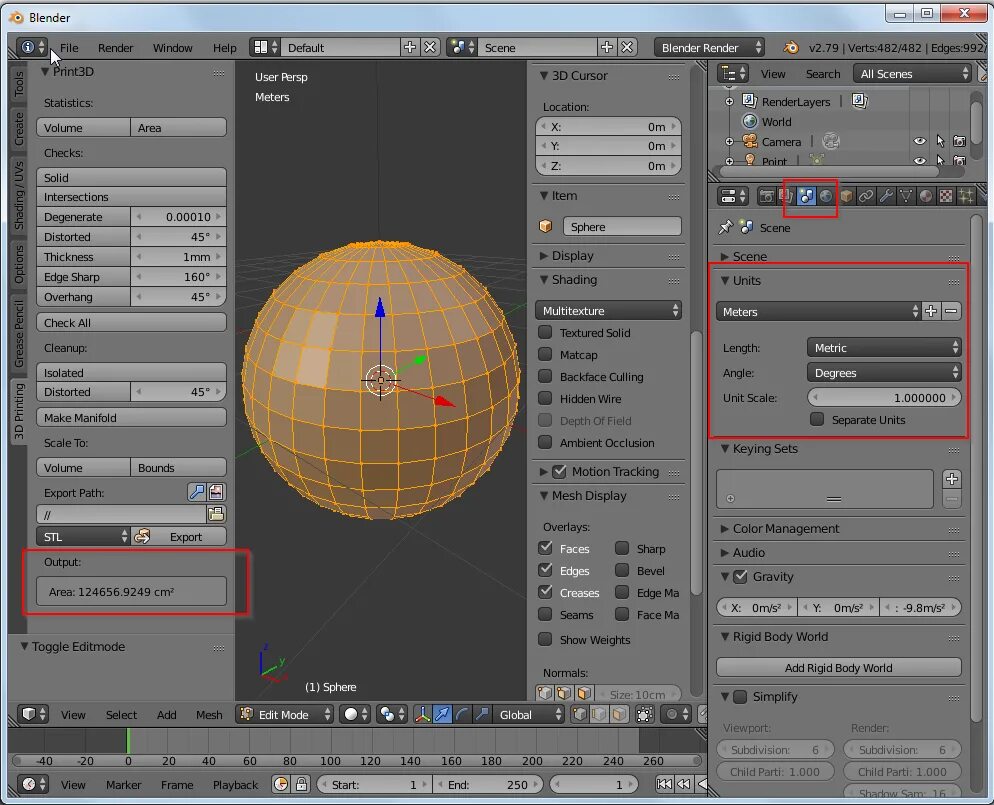
Task: Open the Object properties tab (cube icon)
Action: 846,196
